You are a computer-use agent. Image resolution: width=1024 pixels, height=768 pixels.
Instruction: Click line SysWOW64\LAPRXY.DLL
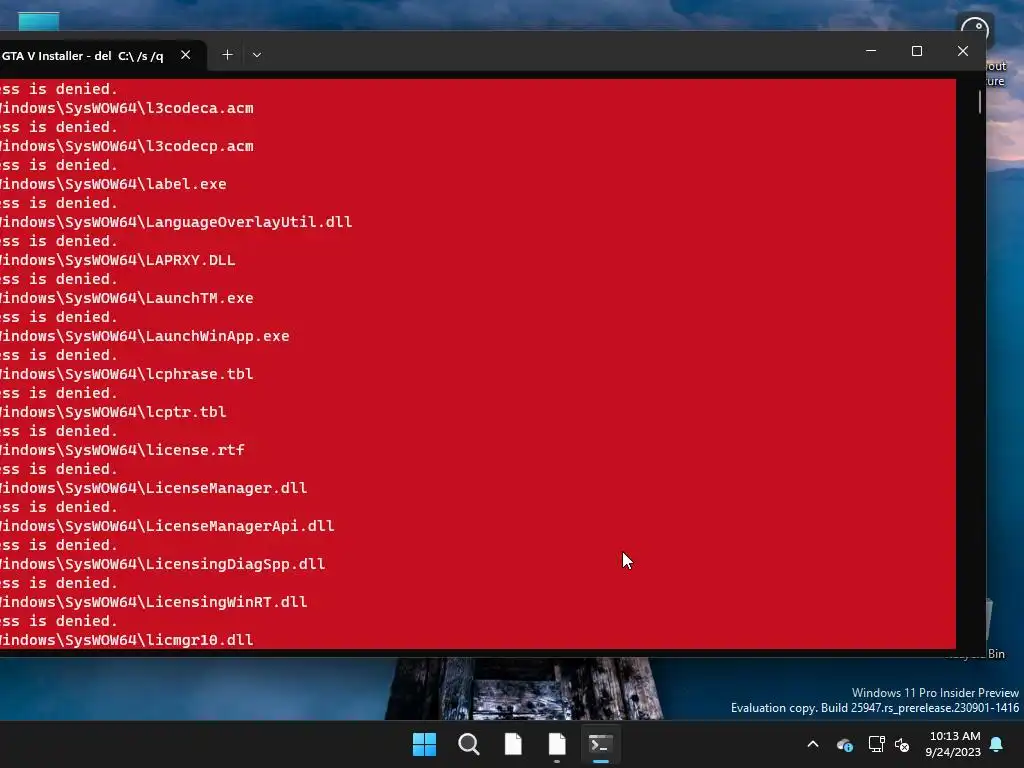pos(118,260)
